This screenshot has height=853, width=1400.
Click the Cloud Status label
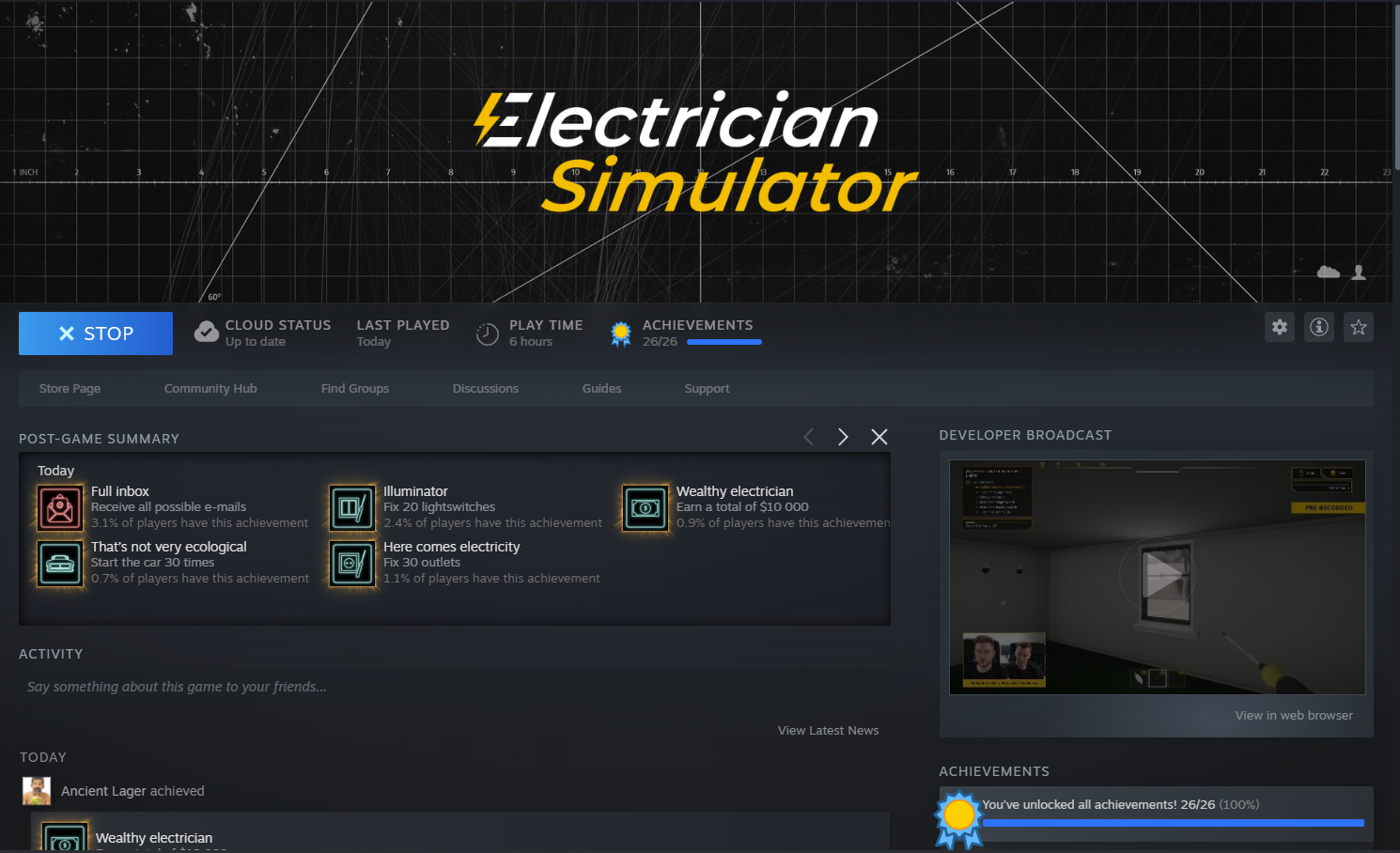click(278, 325)
